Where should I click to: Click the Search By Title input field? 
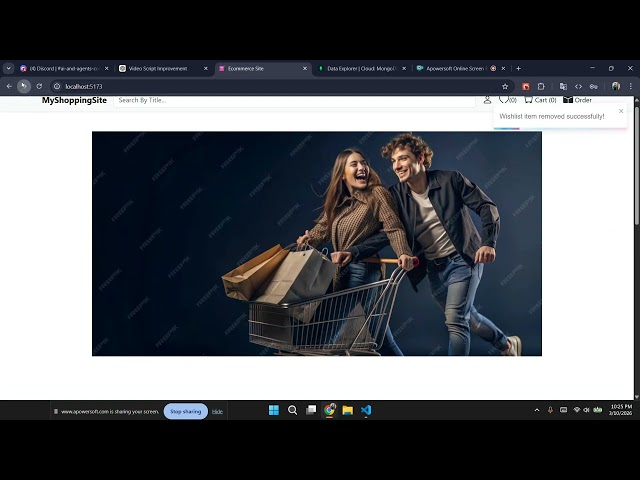tap(290, 100)
